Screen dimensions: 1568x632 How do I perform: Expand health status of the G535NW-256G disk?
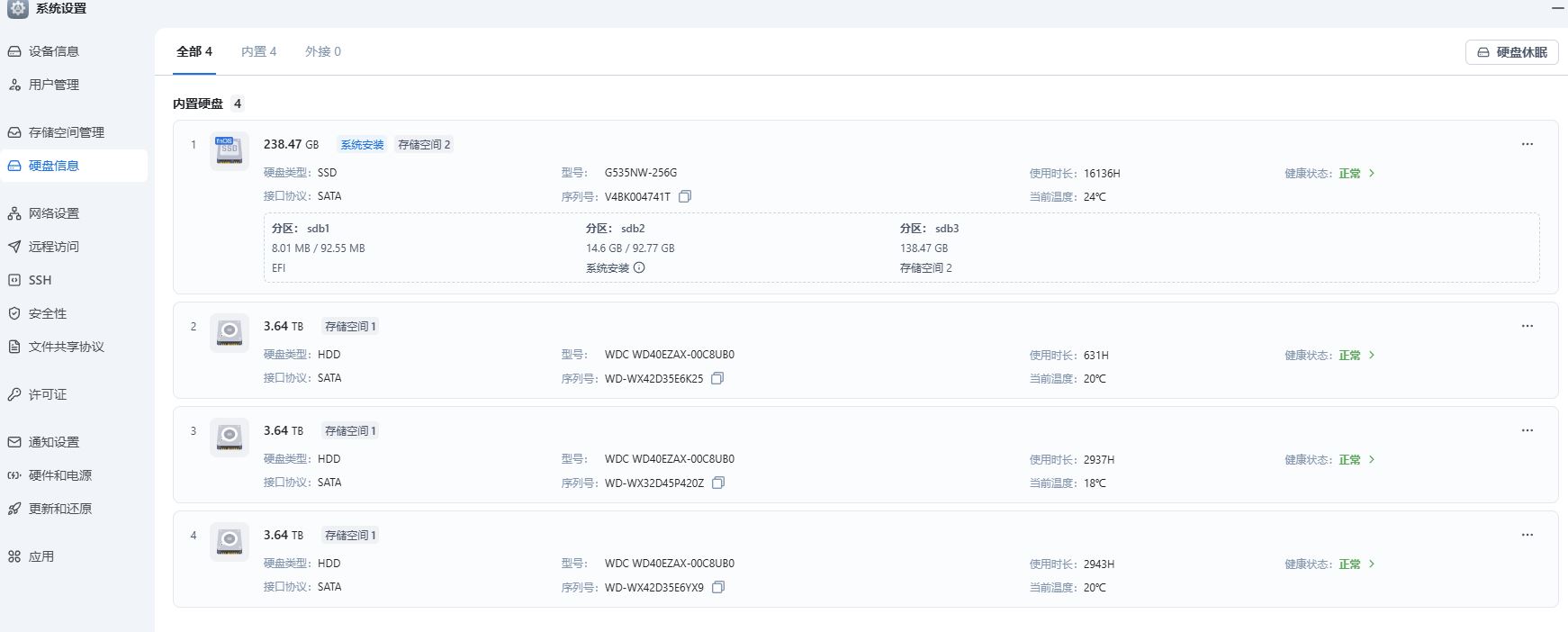coord(1372,173)
